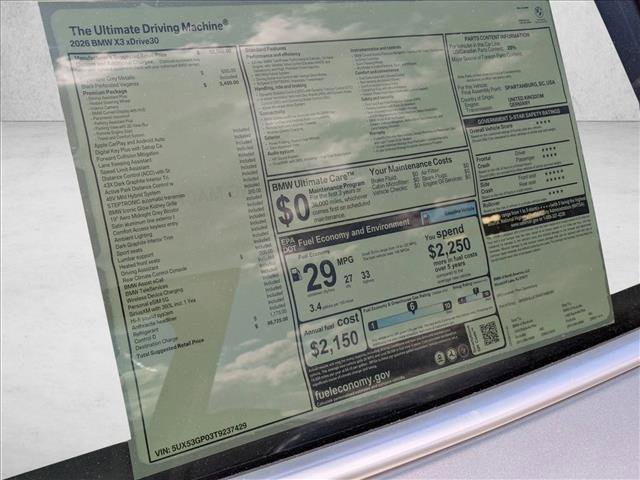This screenshot has width=640, height=480.
Task: Click the smog rating marker 7
Action: [x=476, y=291]
